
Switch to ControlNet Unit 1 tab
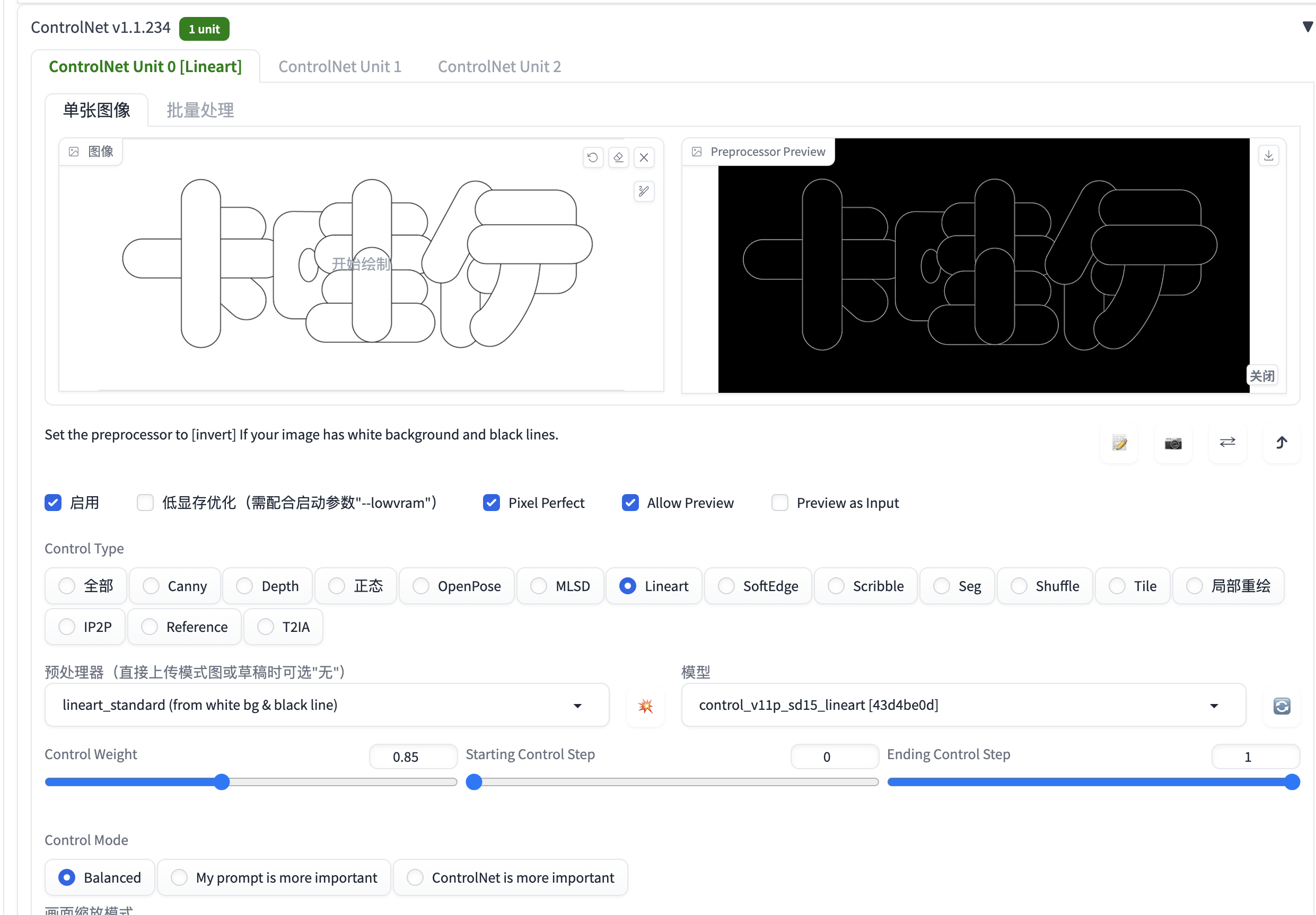point(339,66)
